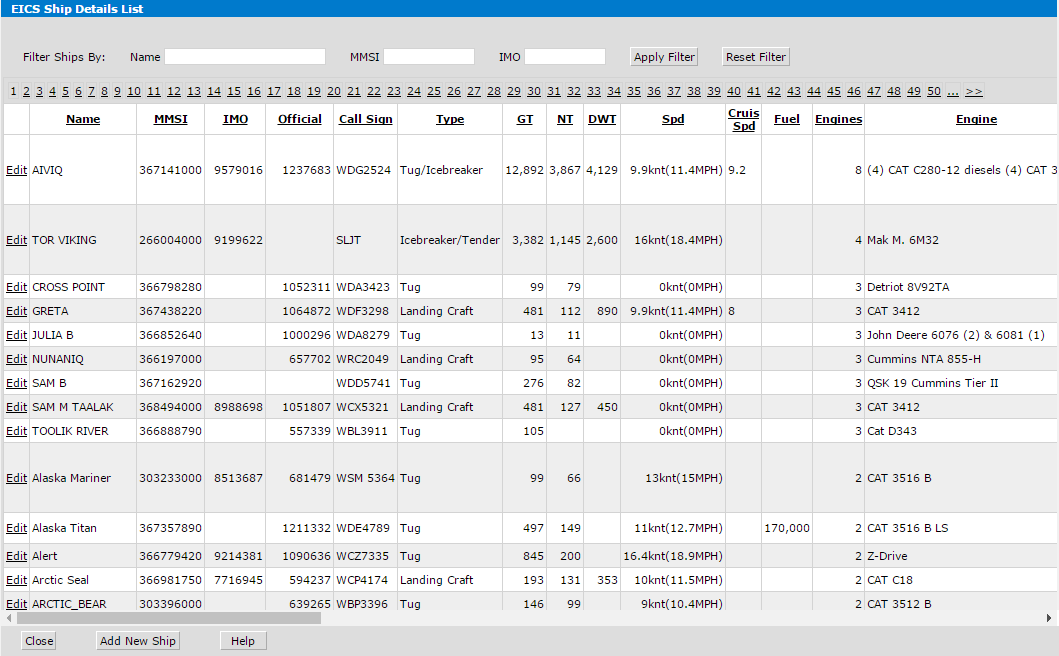Sort ships by Call Sign header

click(366, 119)
